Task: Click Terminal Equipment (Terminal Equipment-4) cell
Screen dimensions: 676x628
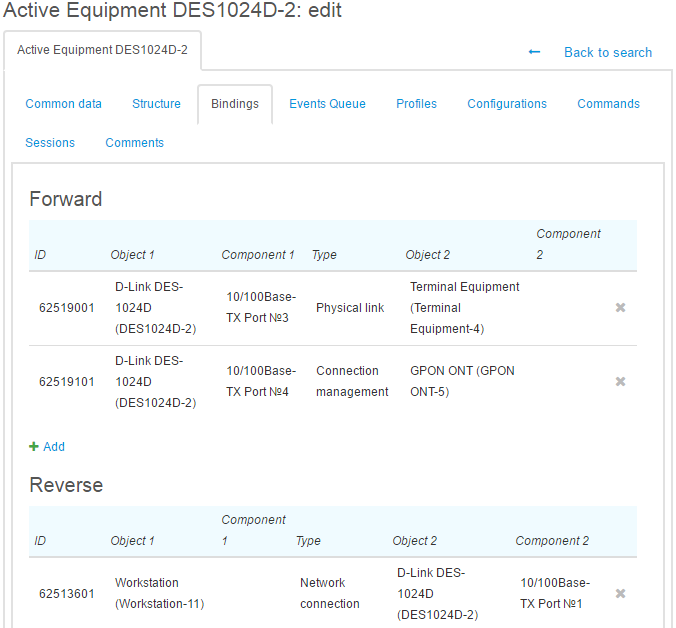Action: click(x=465, y=308)
